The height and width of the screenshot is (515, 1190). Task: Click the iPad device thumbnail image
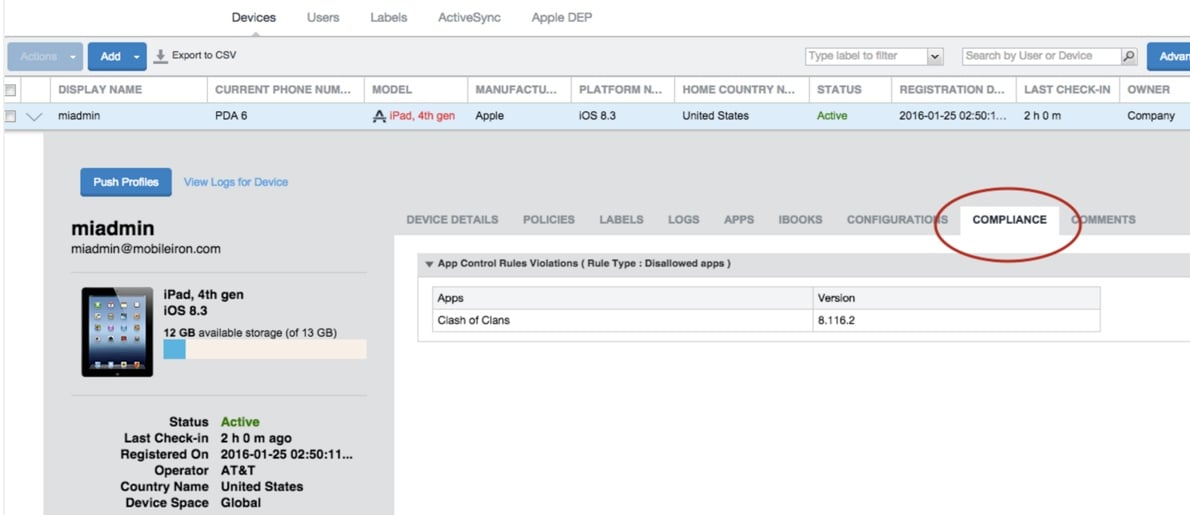(x=117, y=332)
